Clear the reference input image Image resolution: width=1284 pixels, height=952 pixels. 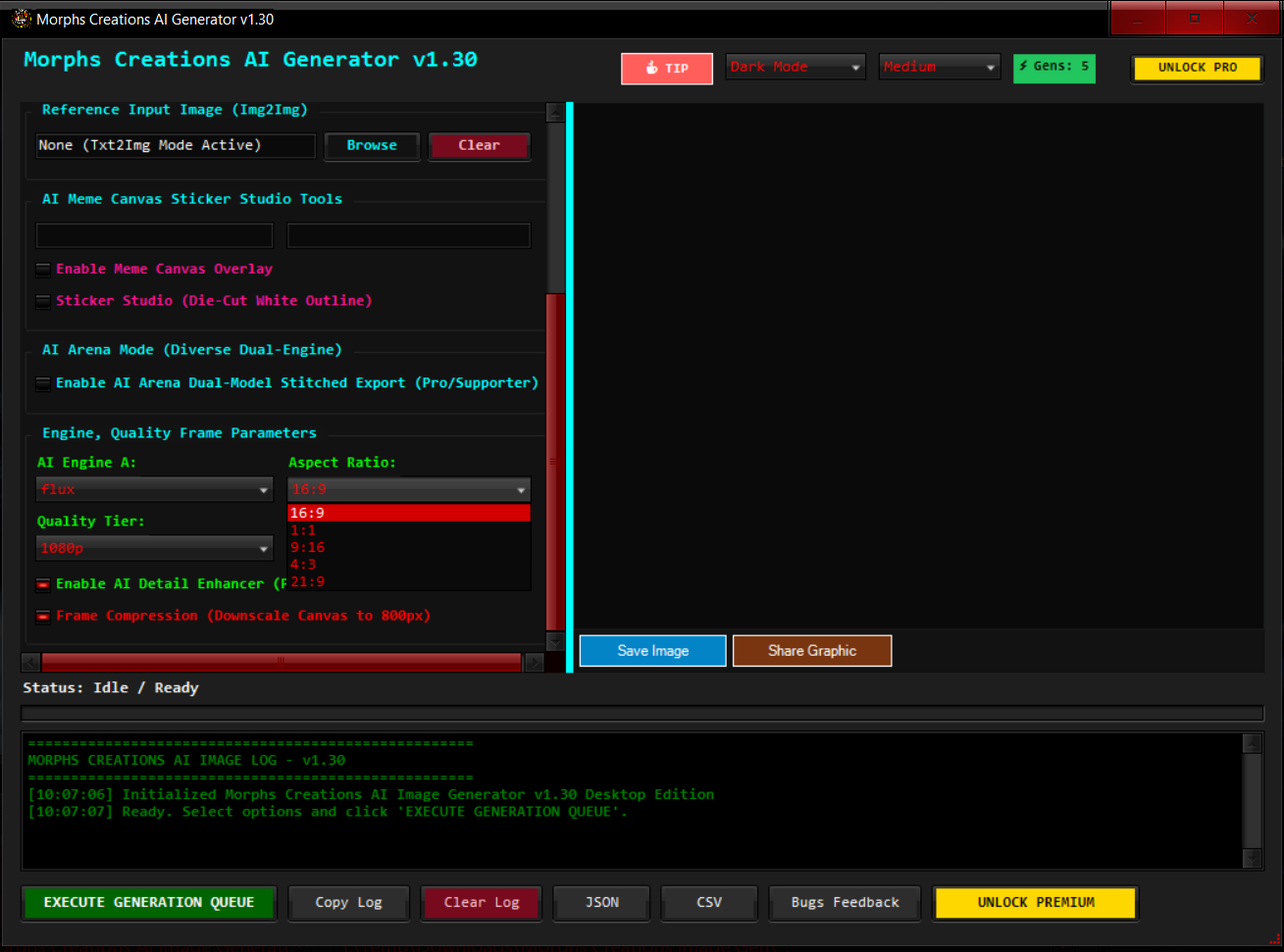pyautogui.click(x=479, y=145)
